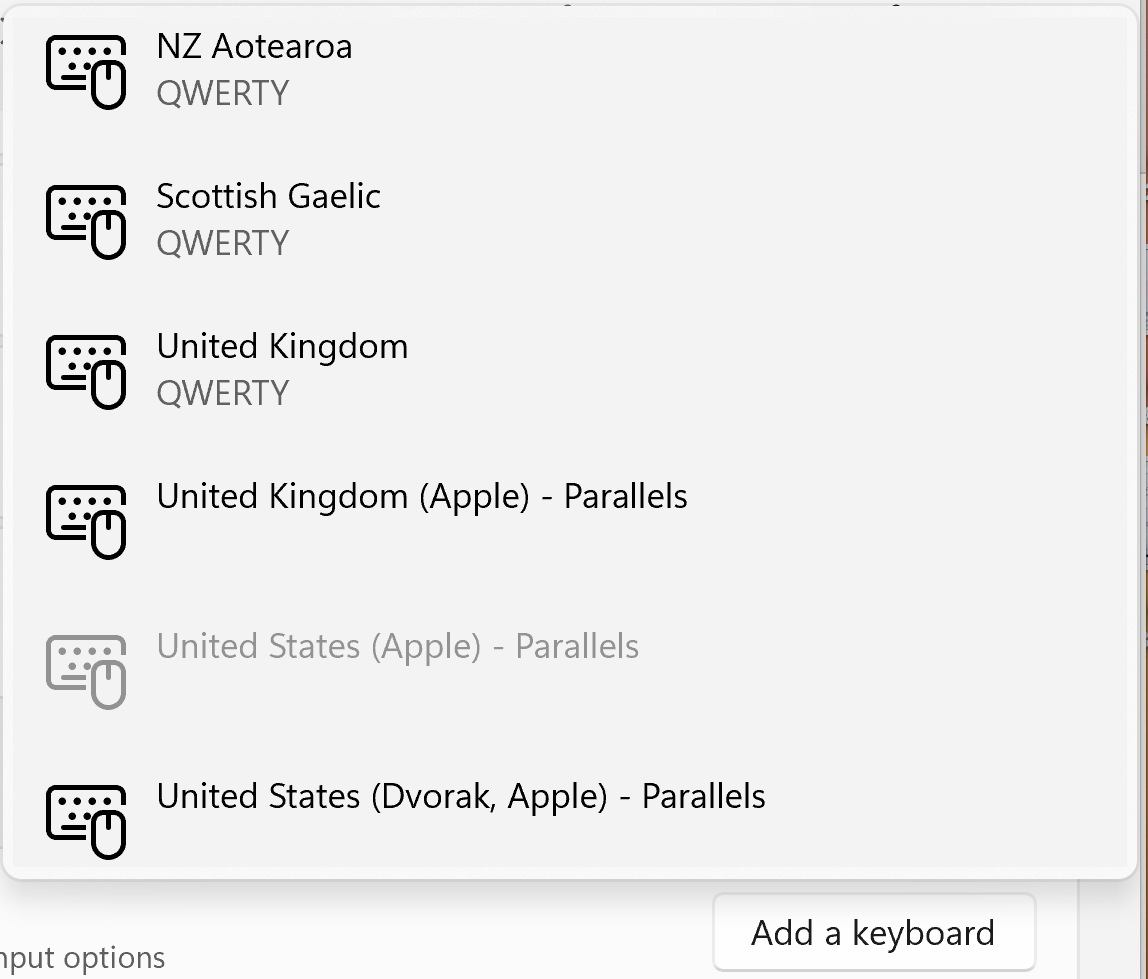
Task: Click the keyboard icon for United Kingdom (Apple)
Action: [86, 518]
